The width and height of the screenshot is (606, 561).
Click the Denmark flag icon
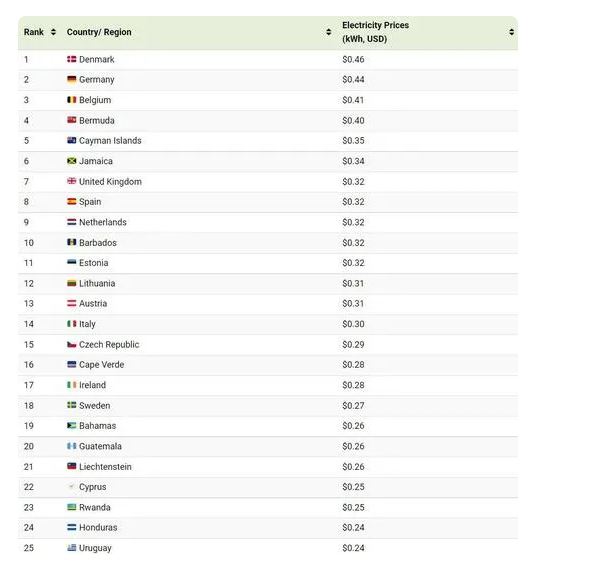pyautogui.click(x=72, y=59)
